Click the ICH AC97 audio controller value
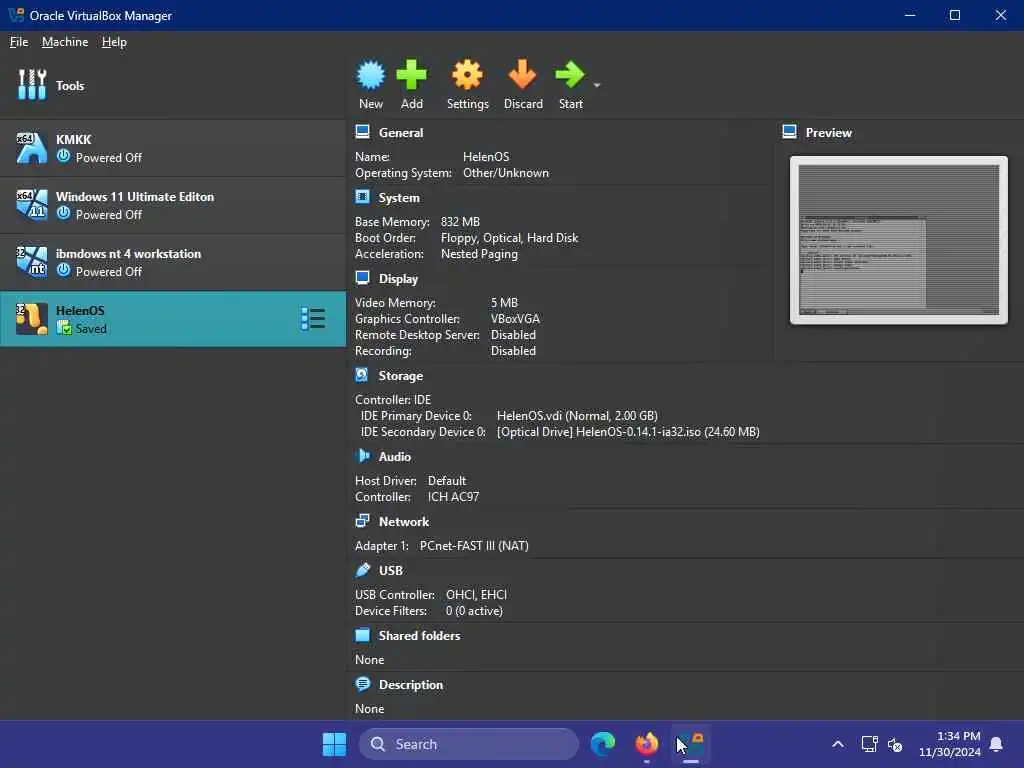Image resolution: width=1024 pixels, height=768 pixels. 453,496
